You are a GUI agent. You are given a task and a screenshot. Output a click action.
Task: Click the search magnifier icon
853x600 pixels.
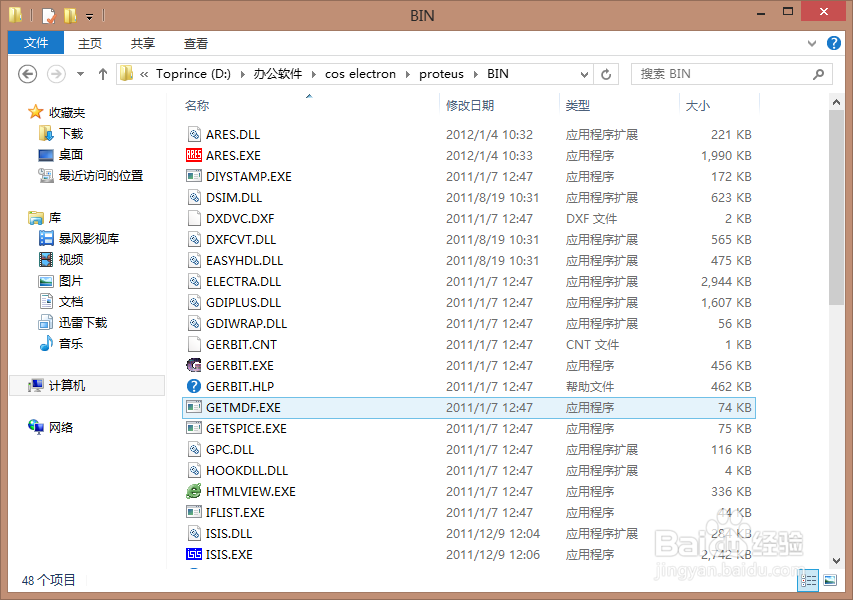tap(818, 74)
